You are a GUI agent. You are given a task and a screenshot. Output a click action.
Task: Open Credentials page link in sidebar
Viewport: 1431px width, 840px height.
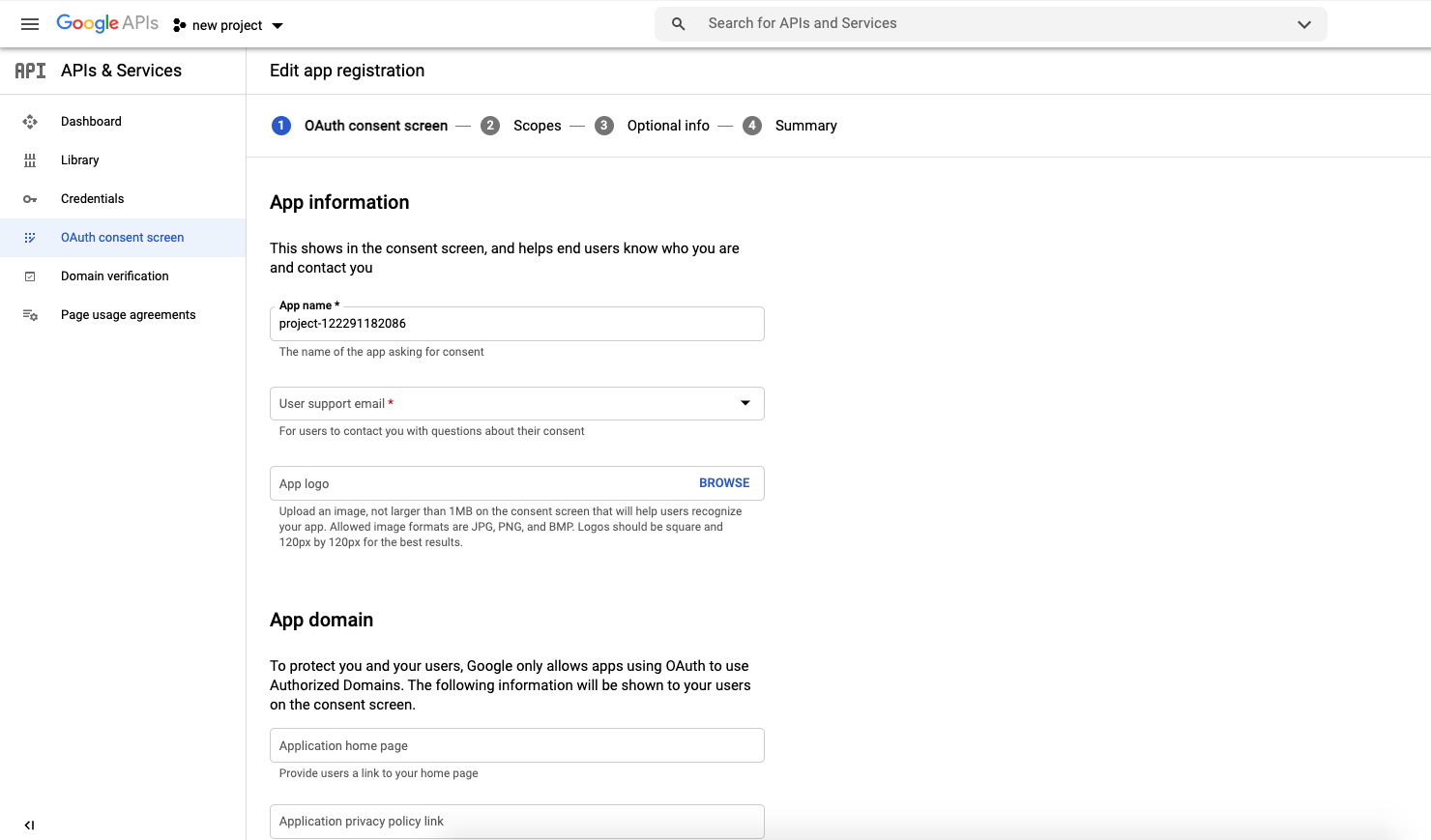click(92, 199)
